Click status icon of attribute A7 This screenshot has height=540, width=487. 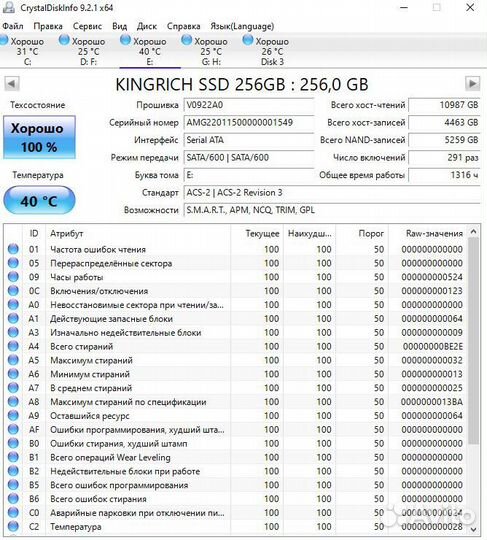point(13,388)
